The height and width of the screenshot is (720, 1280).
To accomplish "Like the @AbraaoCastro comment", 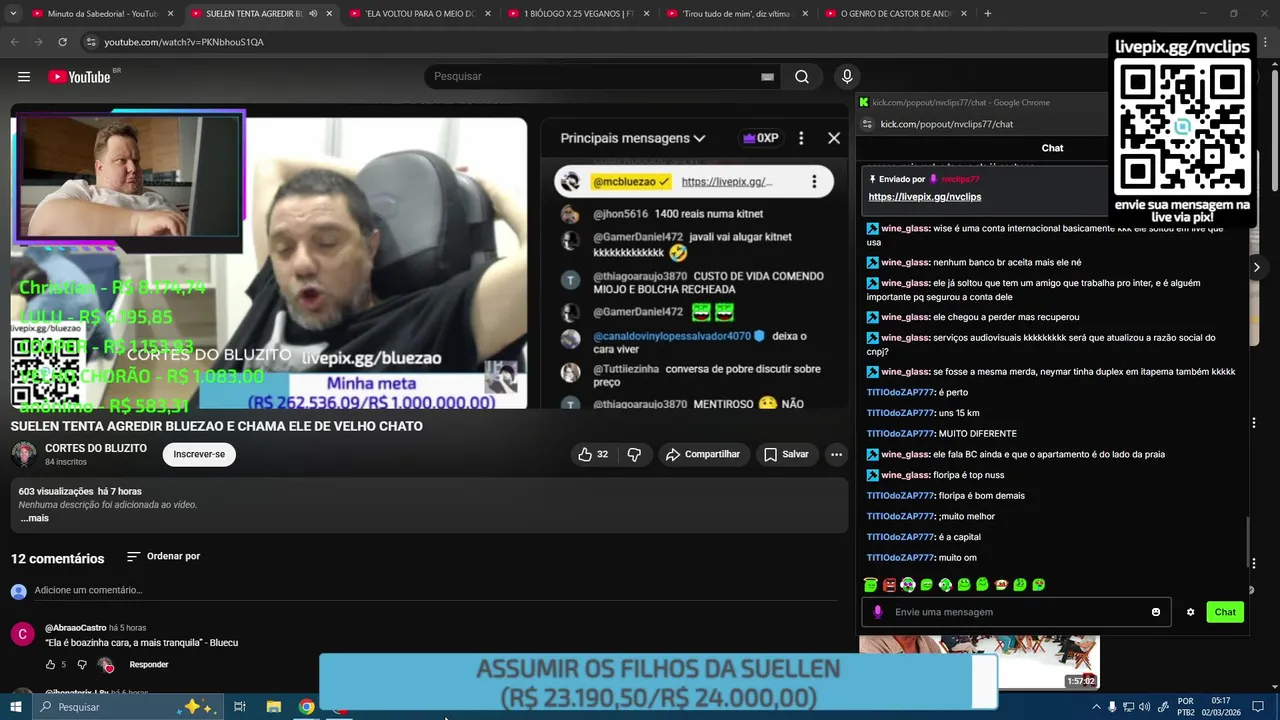I will 50,665.
